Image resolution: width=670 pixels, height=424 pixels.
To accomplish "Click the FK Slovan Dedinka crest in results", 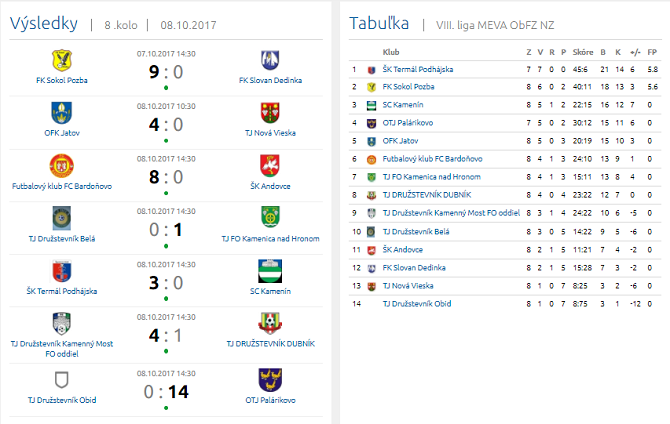I will [271, 60].
